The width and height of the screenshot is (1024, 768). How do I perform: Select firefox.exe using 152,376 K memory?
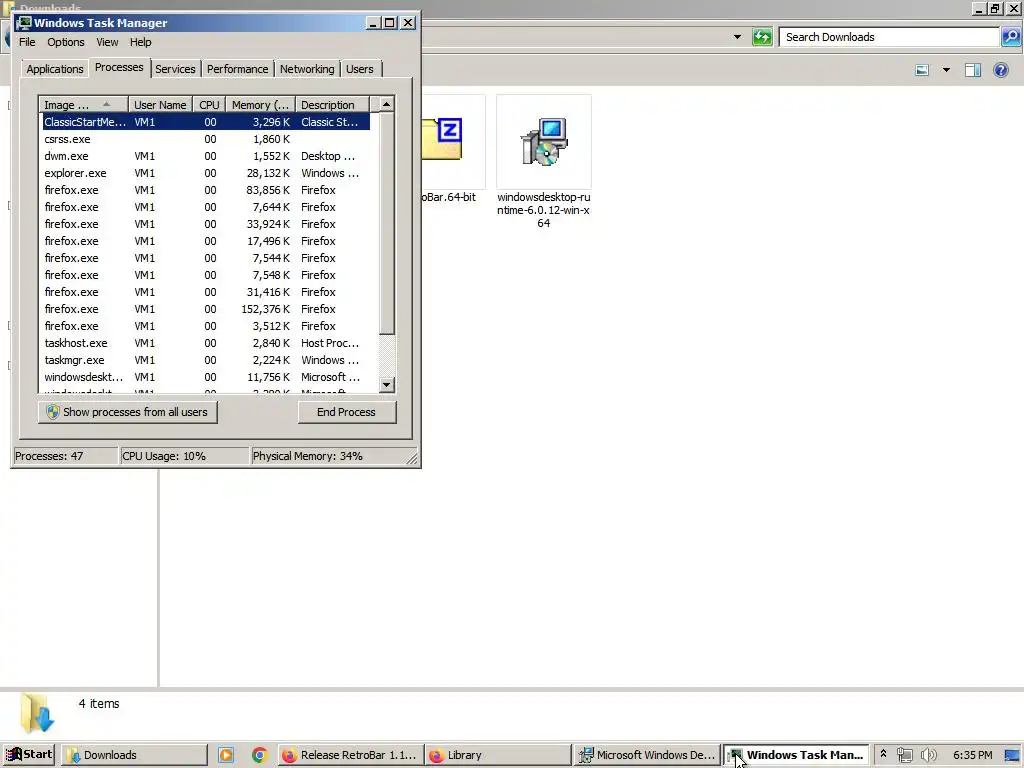pyautogui.click(x=206, y=309)
